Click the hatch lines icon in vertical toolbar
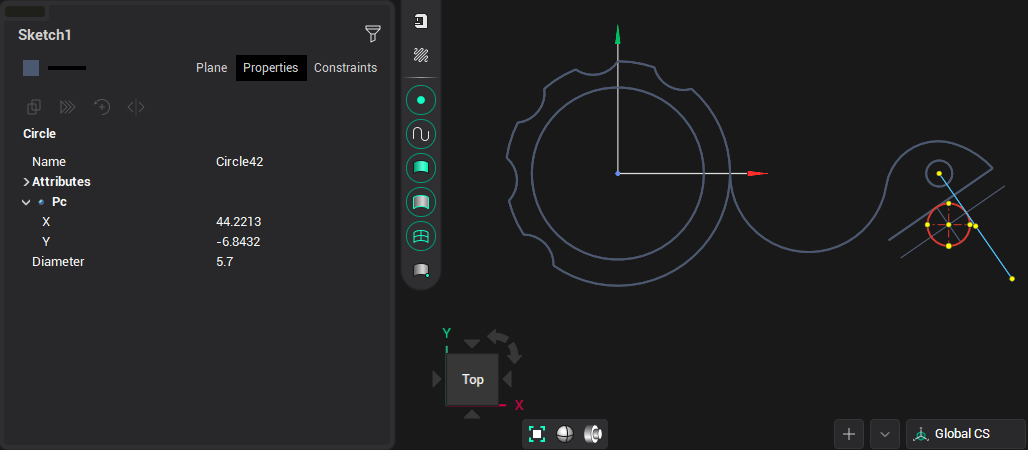1028x450 pixels. [x=421, y=55]
